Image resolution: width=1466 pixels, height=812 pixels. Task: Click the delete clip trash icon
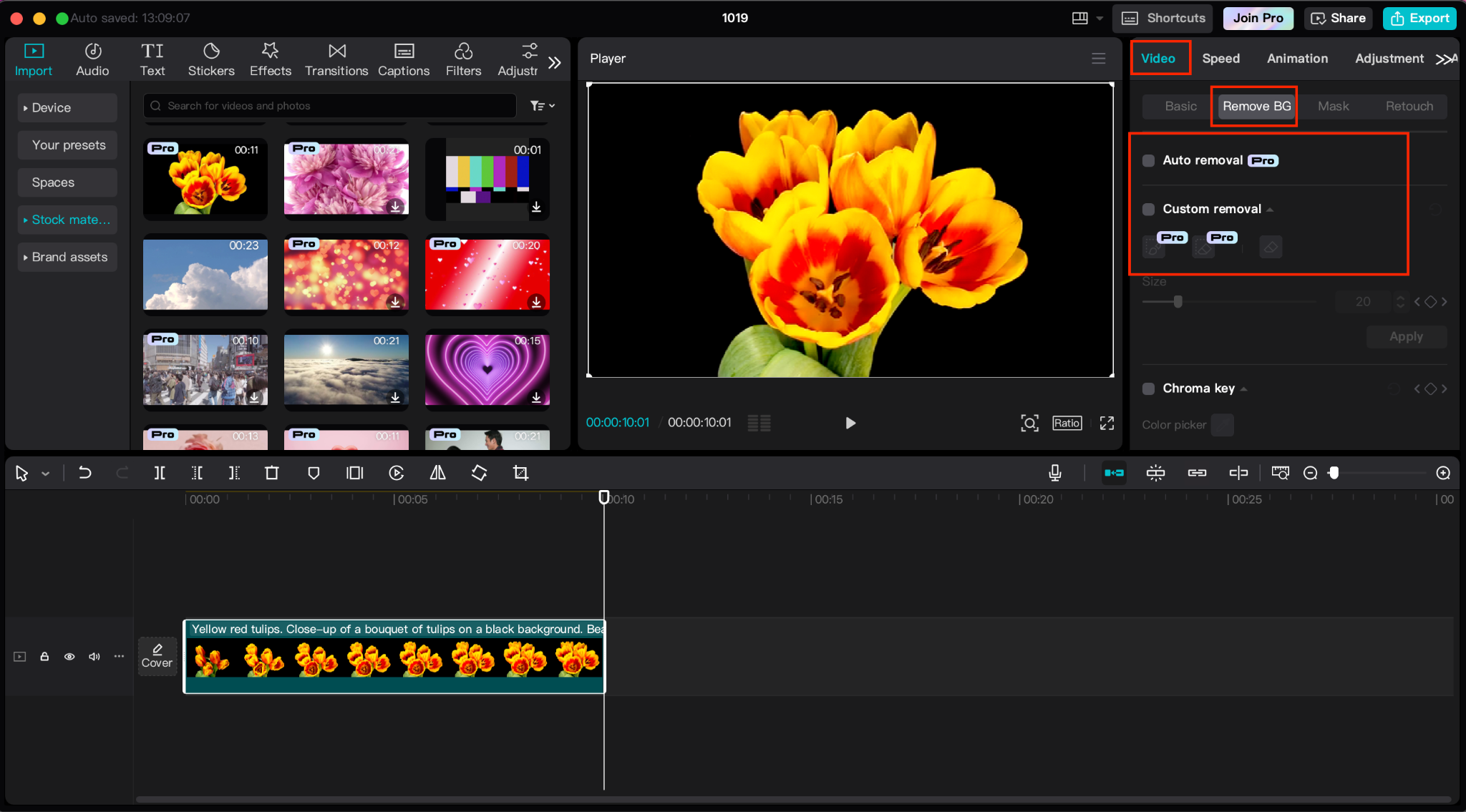271,473
